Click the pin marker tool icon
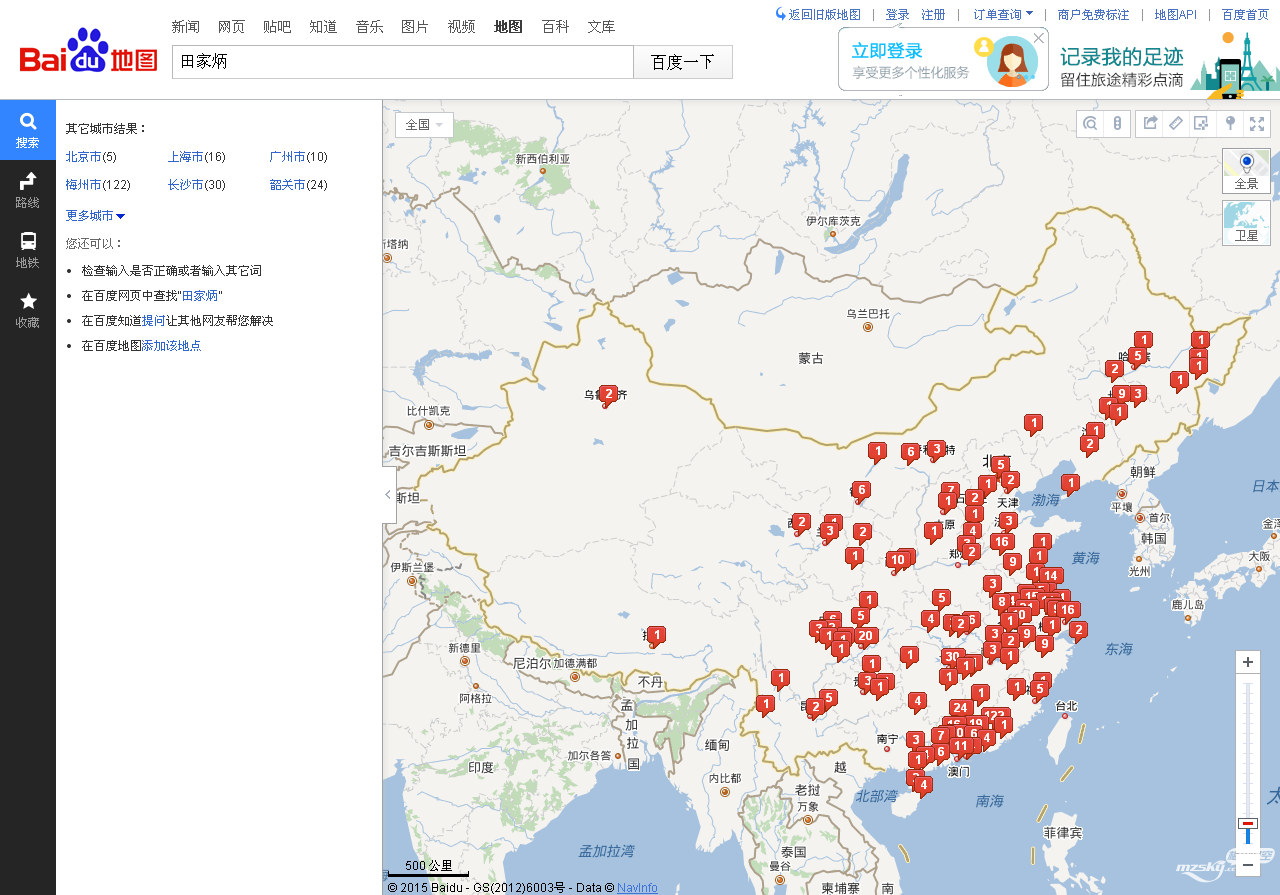 click(x=1231, y=124)
